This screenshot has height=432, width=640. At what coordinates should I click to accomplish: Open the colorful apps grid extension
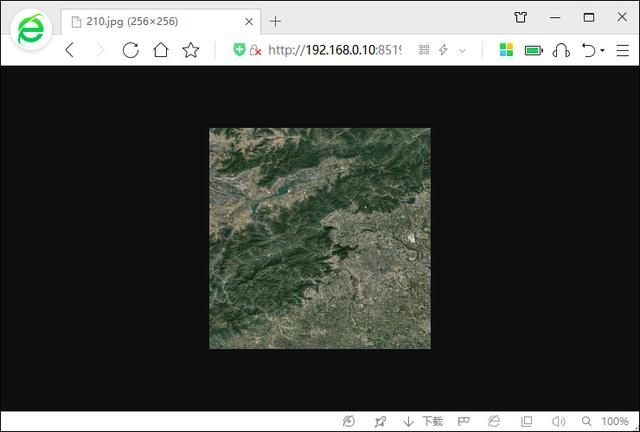506,50
